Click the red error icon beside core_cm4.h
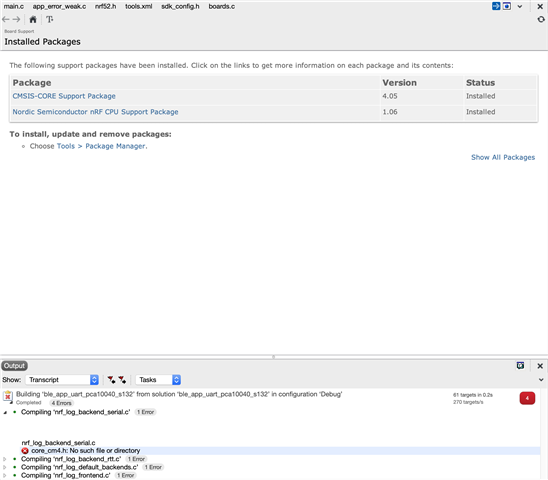Image resolution: width=548 pixels, height=480 pixels. [x=25, y=451]
